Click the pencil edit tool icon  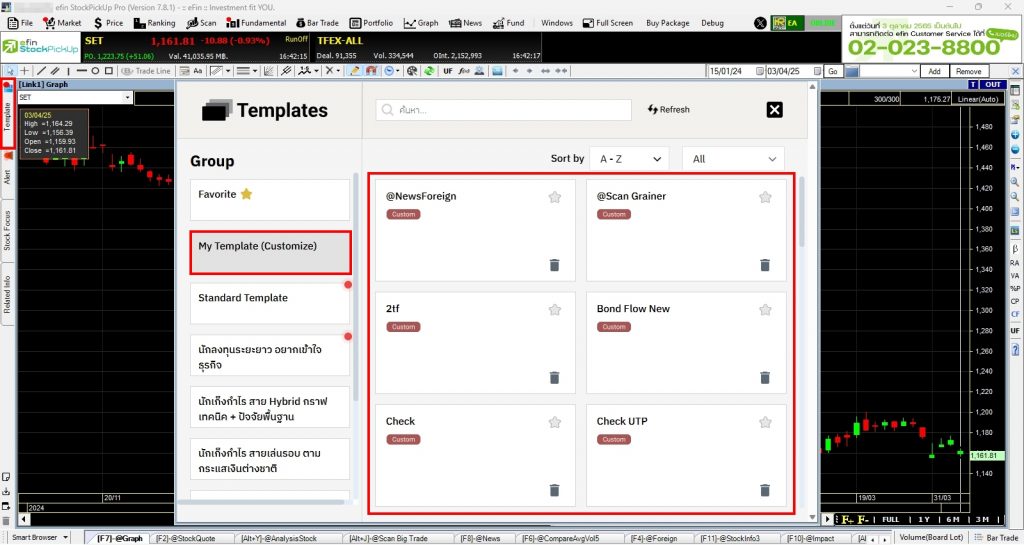click(355, 70)
